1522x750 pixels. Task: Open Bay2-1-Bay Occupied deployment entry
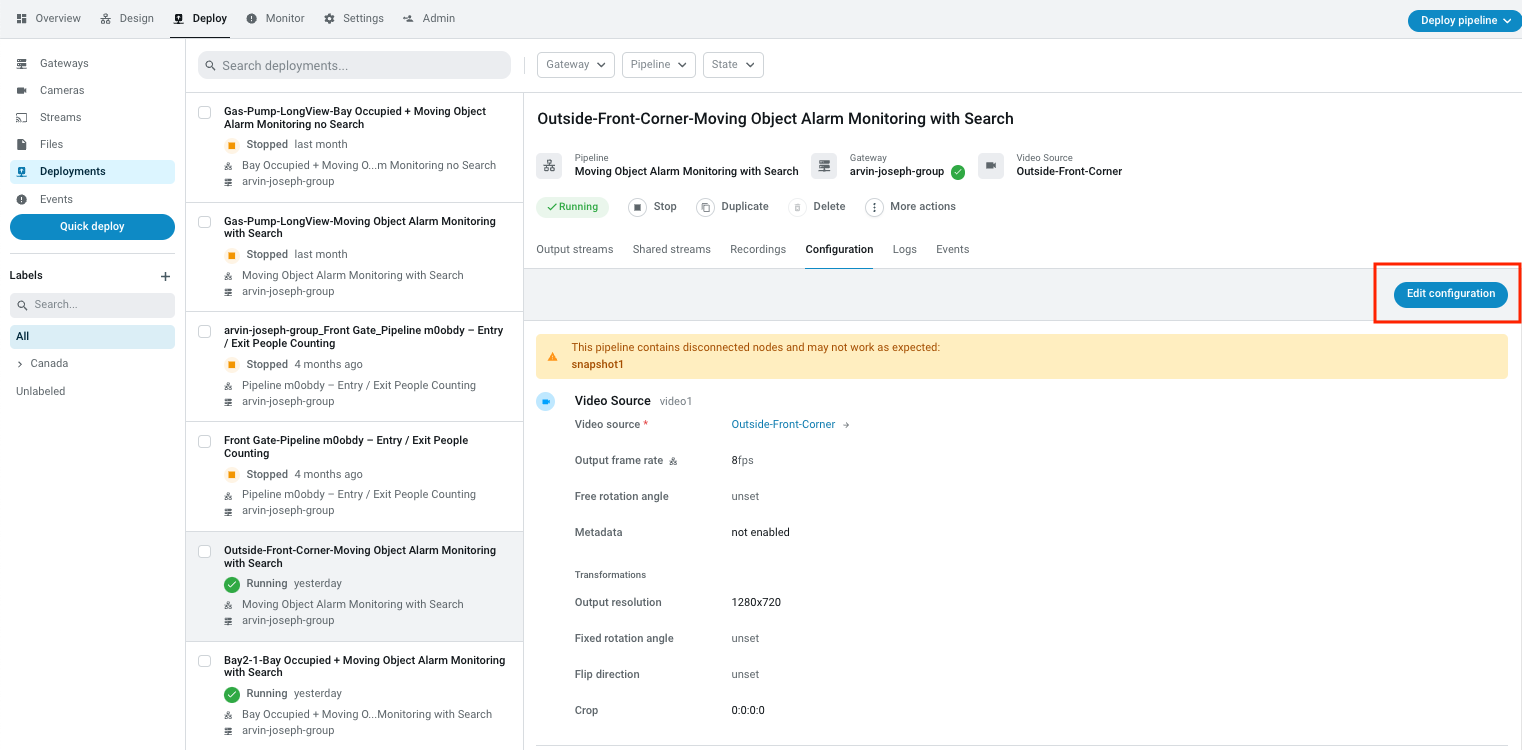coord(355,695)
